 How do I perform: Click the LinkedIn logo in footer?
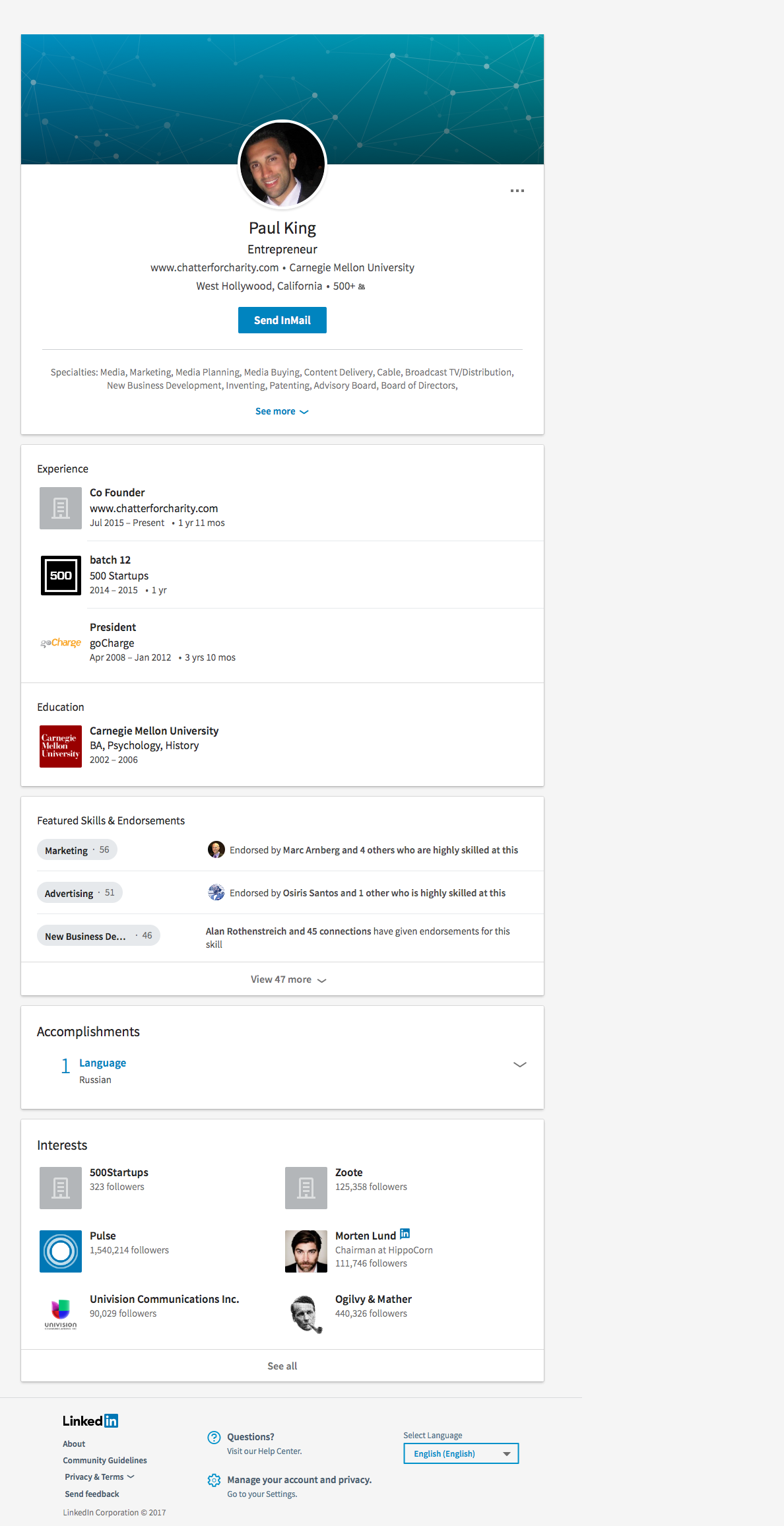coord(90,1421)
